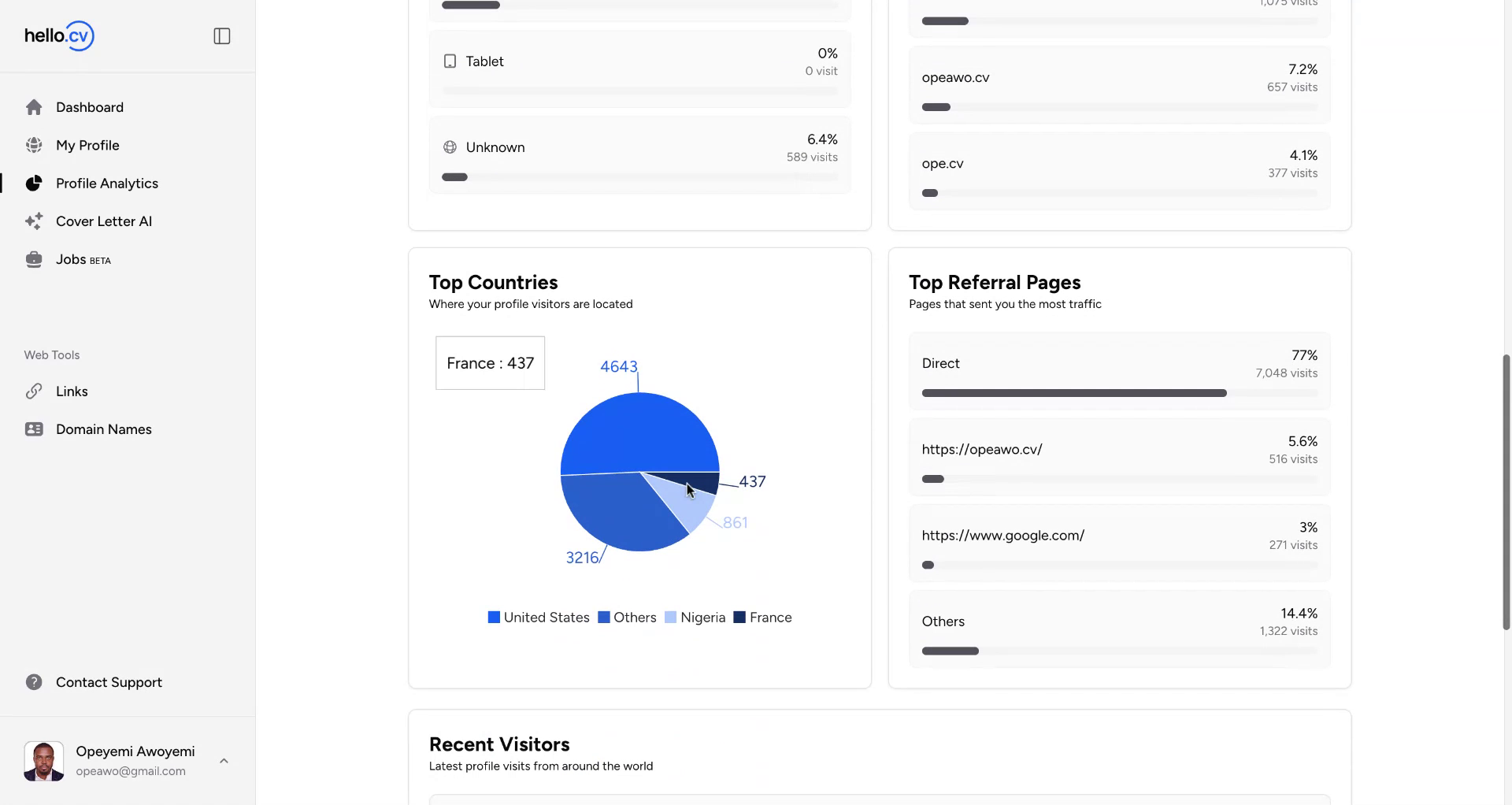The height and width of the screenshot is (805, 1512).
Task: Click the Contact Support question mark icon
Action: 34,682
